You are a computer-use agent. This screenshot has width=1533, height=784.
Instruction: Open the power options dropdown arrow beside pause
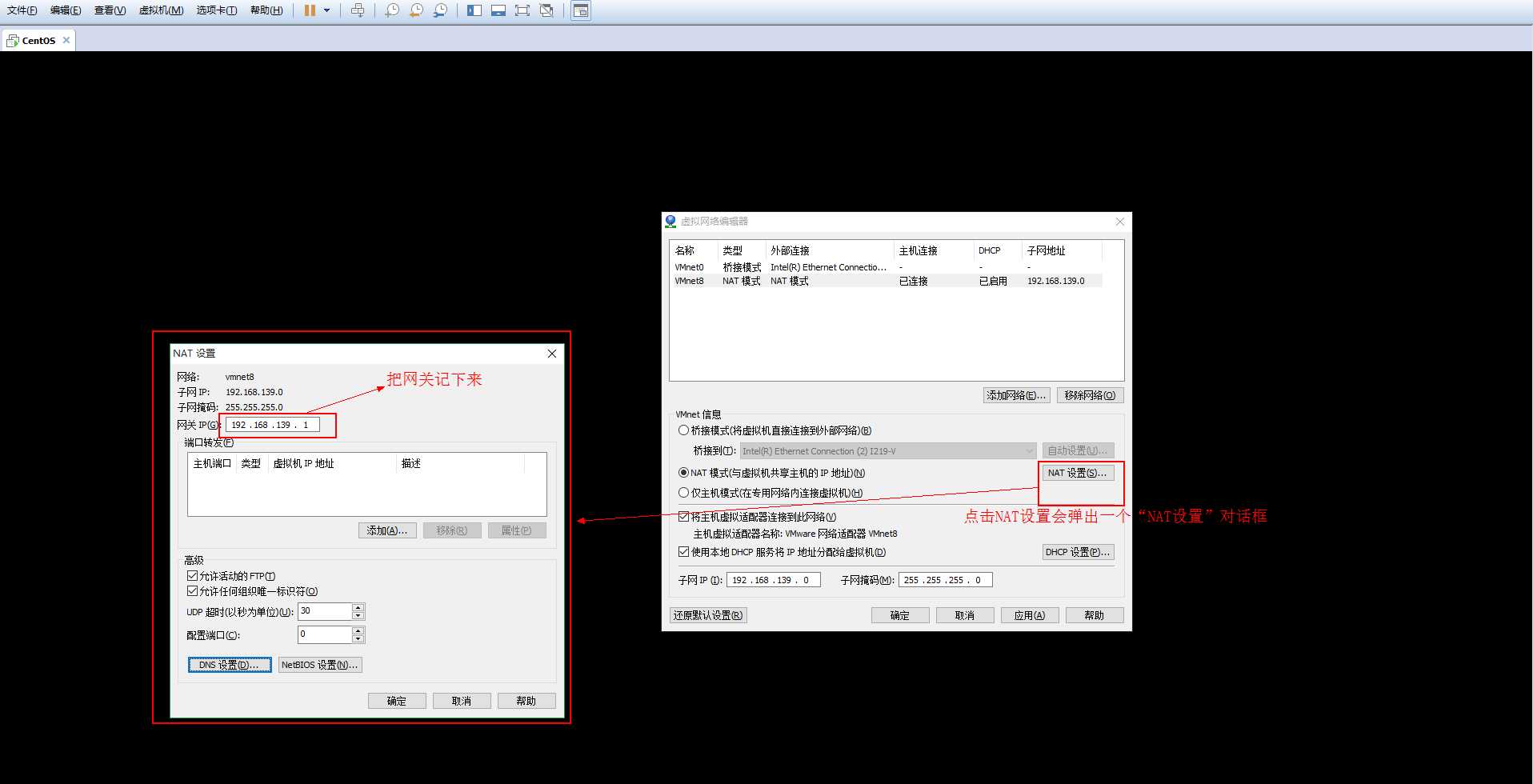326,10
